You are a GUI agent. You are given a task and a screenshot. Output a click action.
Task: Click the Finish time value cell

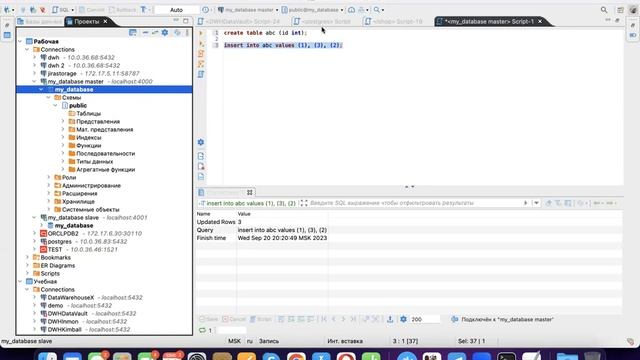(x=282, y=238)
